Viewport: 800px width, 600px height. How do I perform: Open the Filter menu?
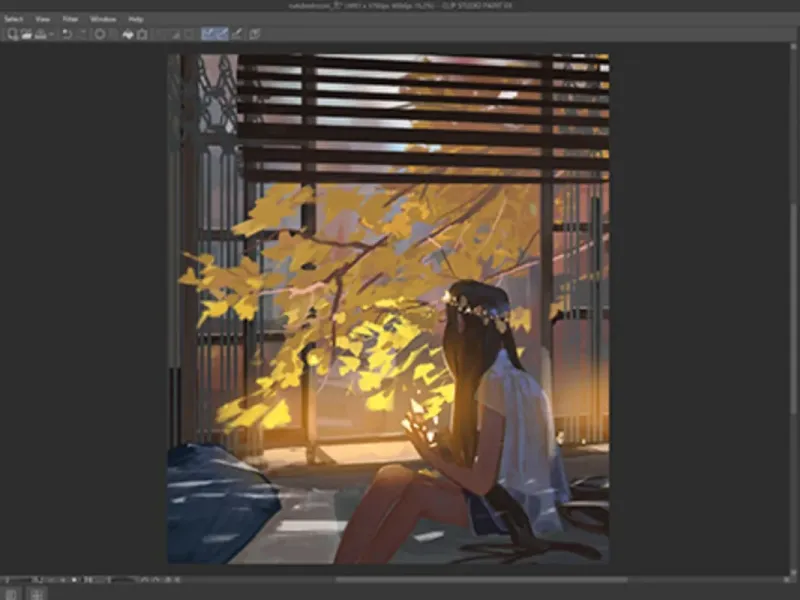70,19
